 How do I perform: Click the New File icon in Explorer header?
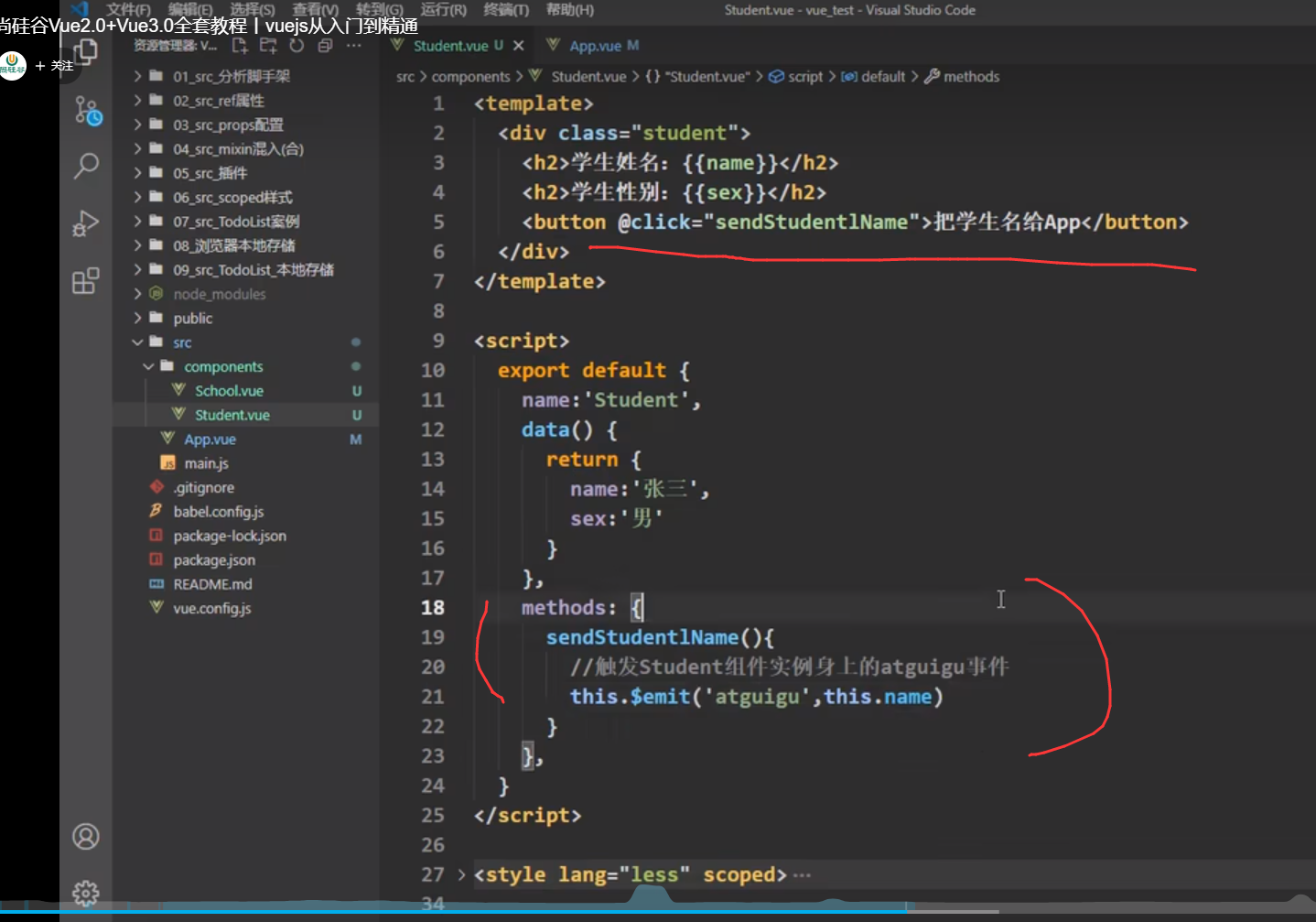tap(240, 46)
